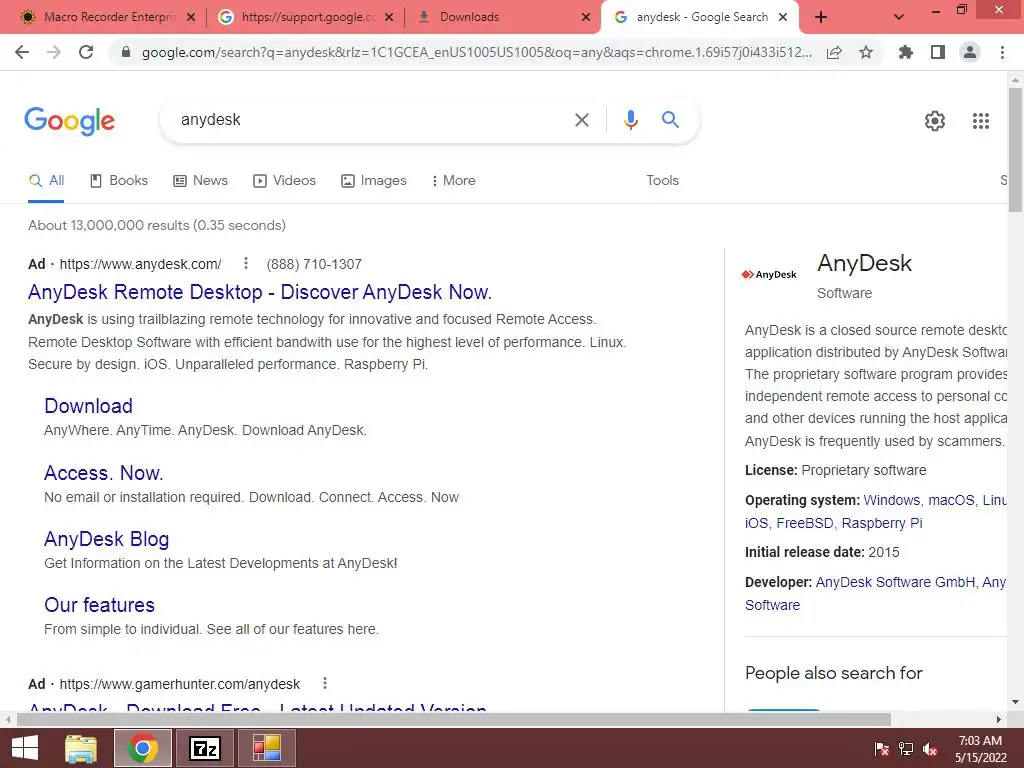
Task: Close the support.google.com tab
Action: click(x=389, y=17)
